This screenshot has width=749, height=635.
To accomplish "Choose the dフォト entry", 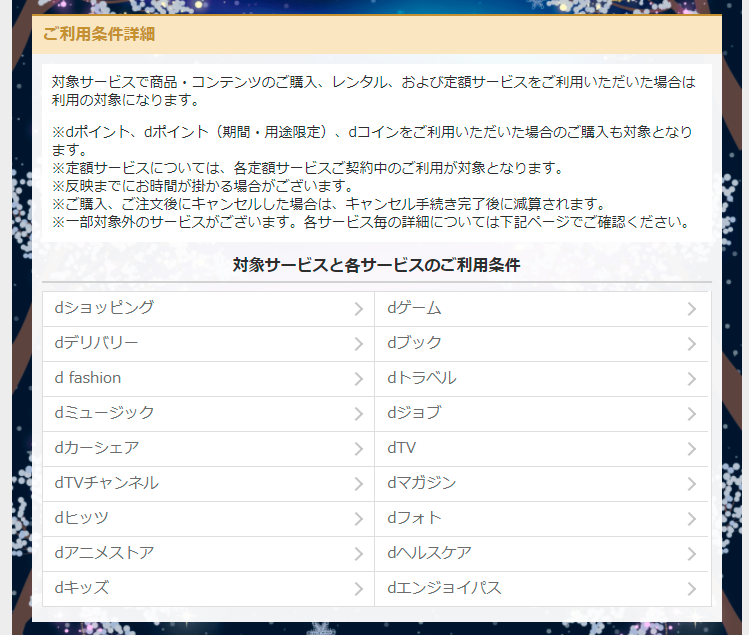I will pos(541,519).
